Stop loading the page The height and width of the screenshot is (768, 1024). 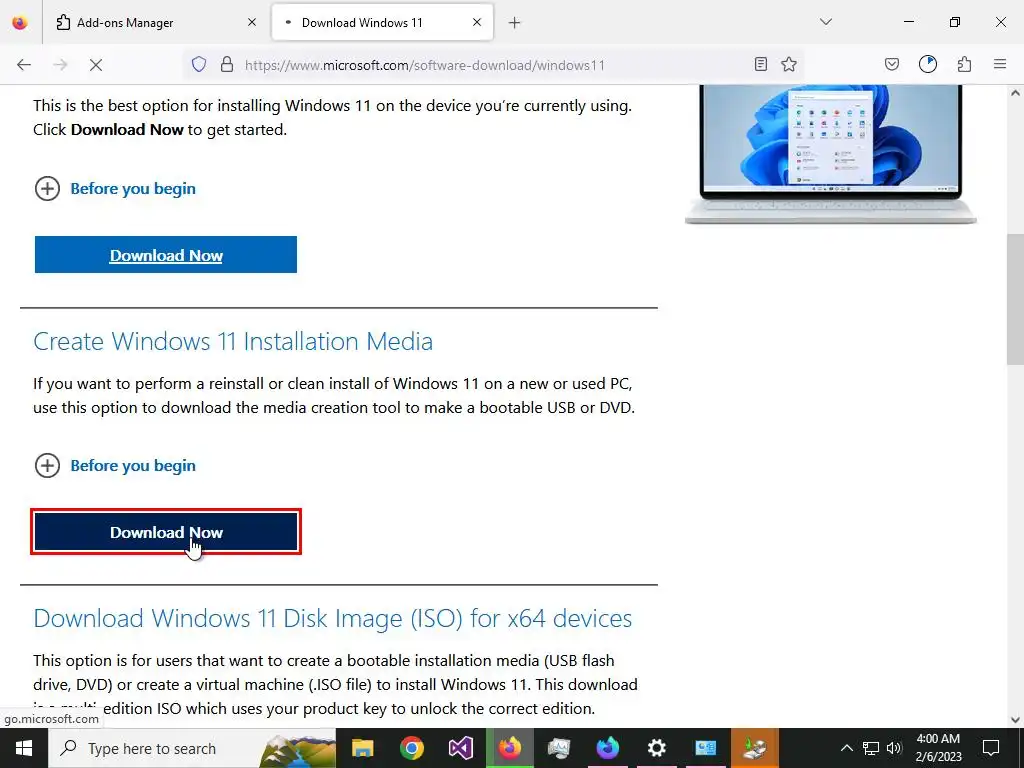tap(96, 65)
